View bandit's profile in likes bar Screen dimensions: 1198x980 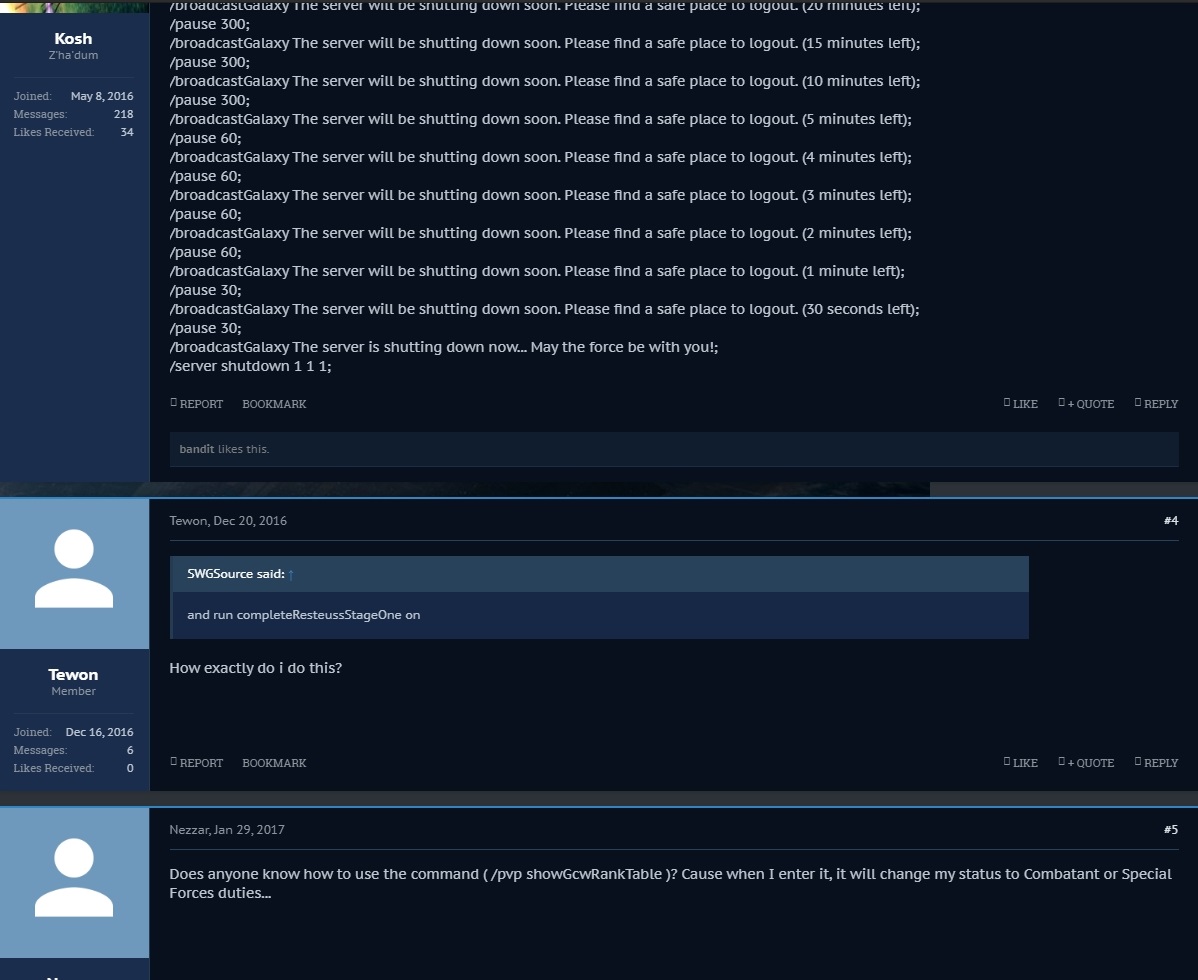(196, 449)
